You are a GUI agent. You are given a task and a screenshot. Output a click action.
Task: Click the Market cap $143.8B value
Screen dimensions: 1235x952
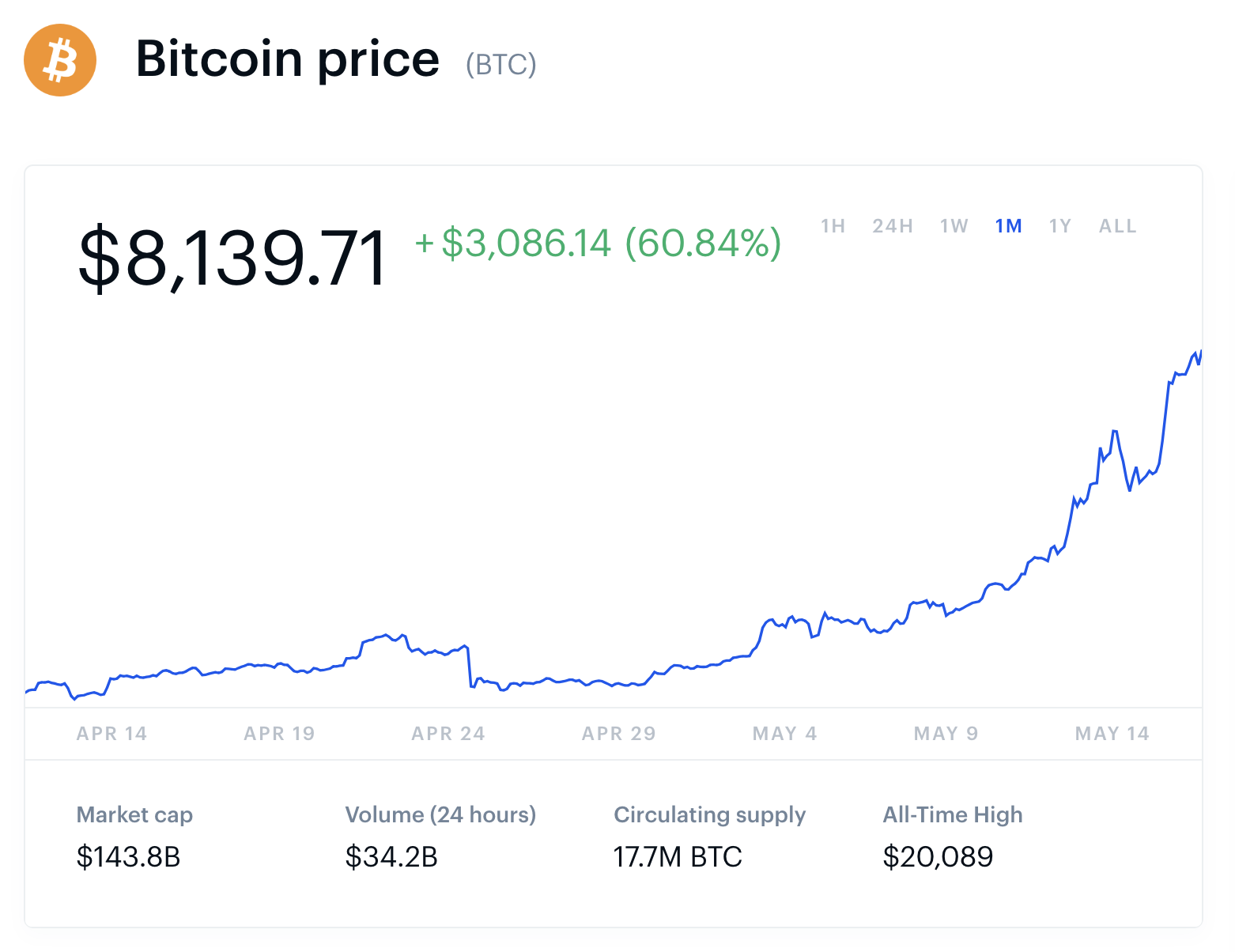129,856
